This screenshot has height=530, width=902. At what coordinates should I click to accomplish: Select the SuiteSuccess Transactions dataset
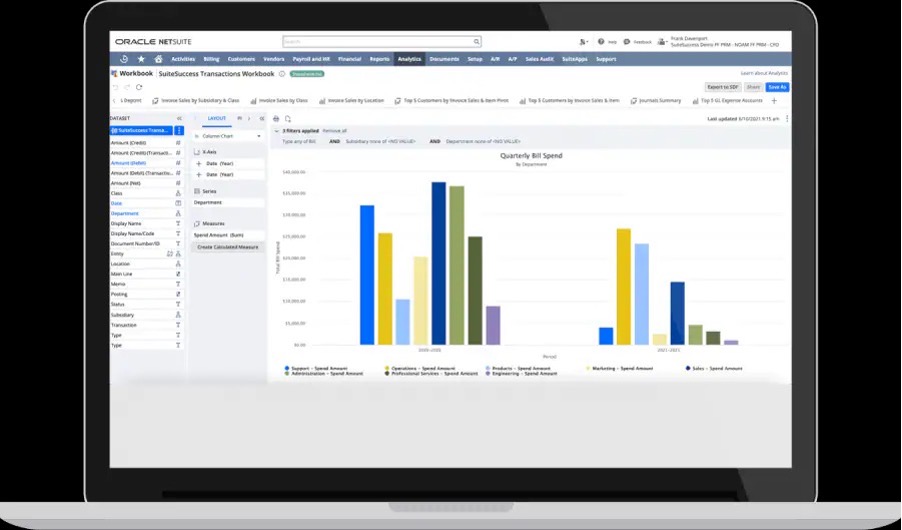tap(142, 131)
